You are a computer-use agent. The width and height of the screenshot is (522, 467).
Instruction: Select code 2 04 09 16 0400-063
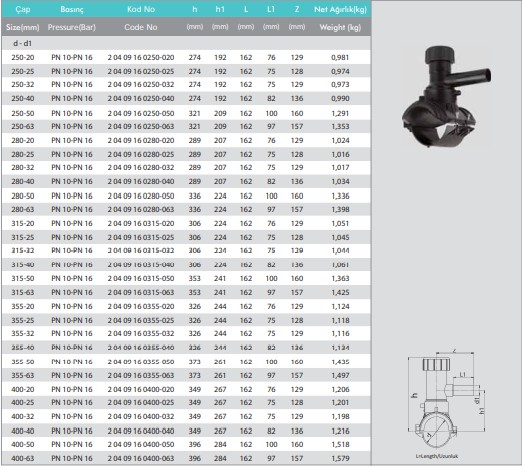(141, 458)
